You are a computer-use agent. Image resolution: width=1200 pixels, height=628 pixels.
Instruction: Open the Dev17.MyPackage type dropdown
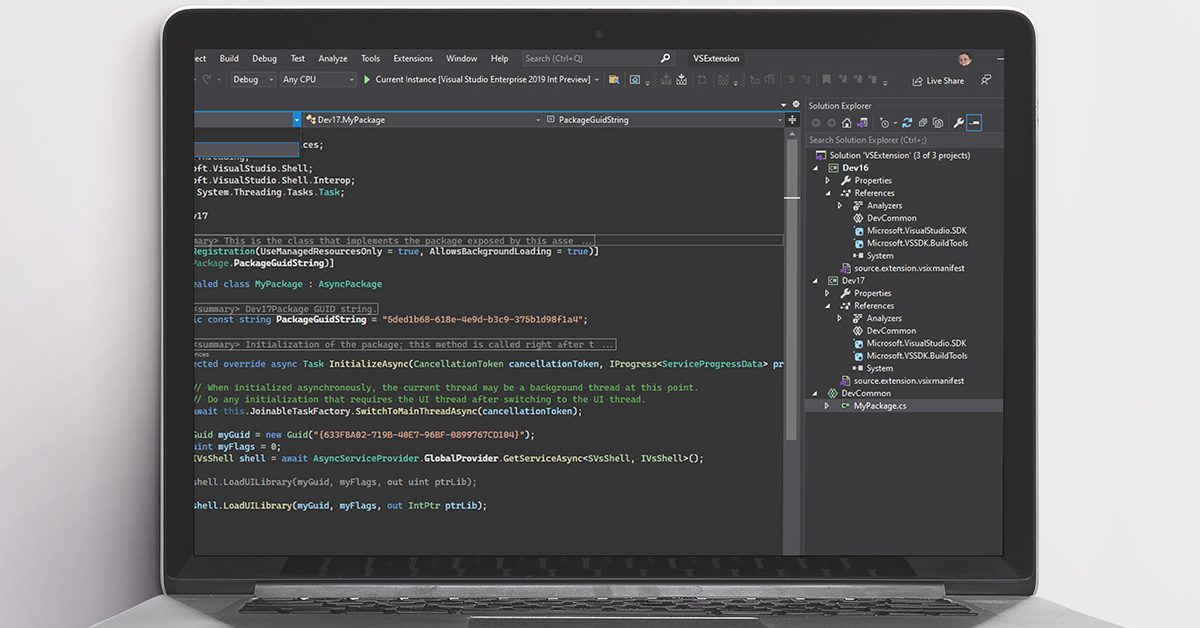422,120
